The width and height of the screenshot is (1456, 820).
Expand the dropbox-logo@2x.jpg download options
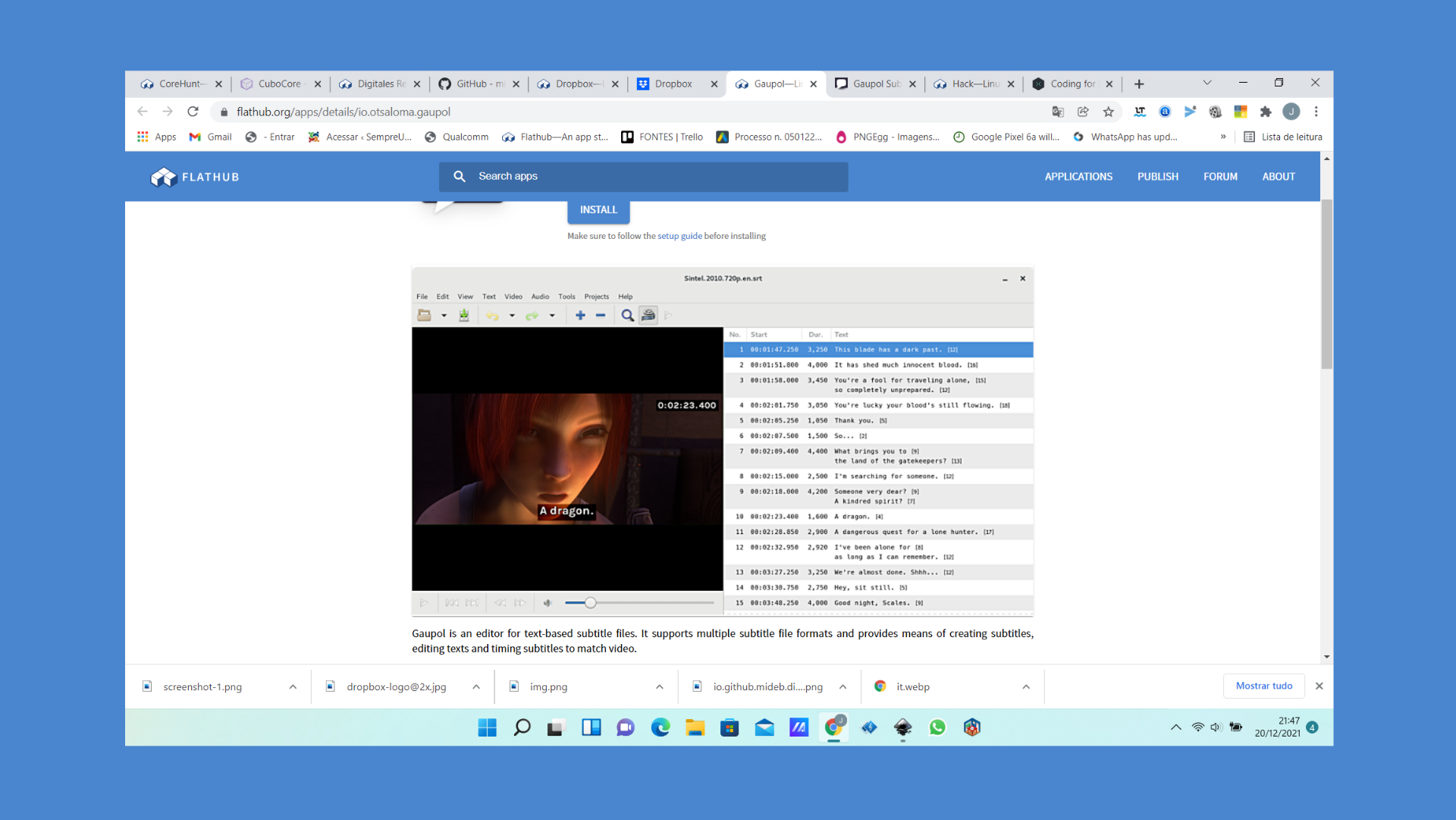pos(476,686)
